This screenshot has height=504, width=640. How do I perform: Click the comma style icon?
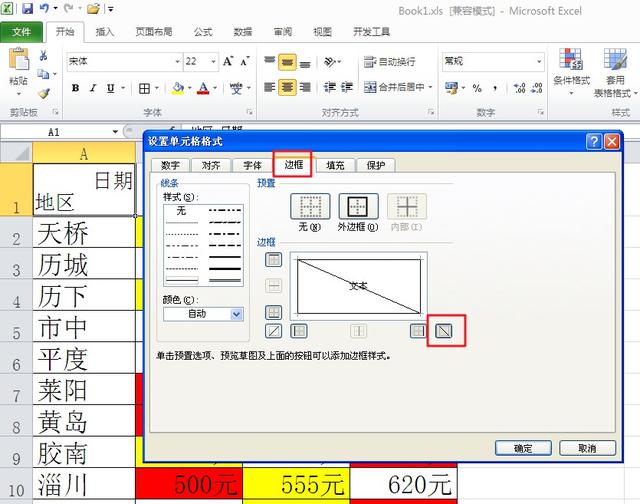click(495, 88)
